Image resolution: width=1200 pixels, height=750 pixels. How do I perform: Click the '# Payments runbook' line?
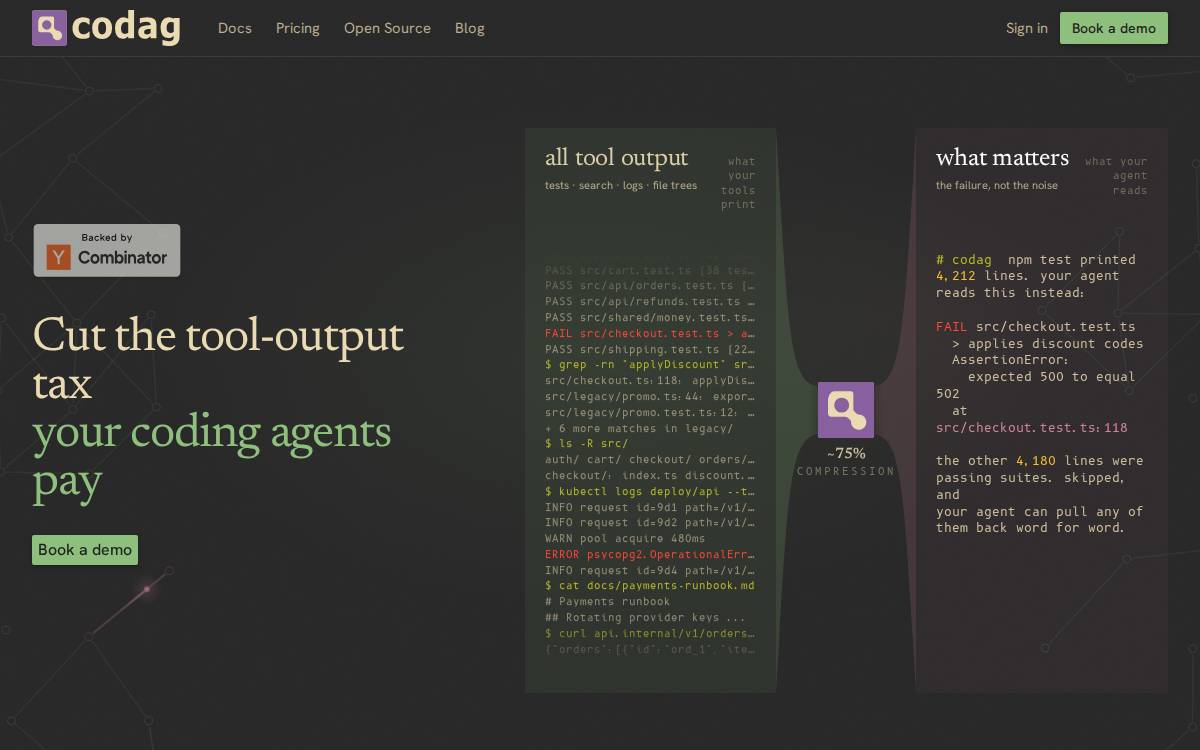608,602
